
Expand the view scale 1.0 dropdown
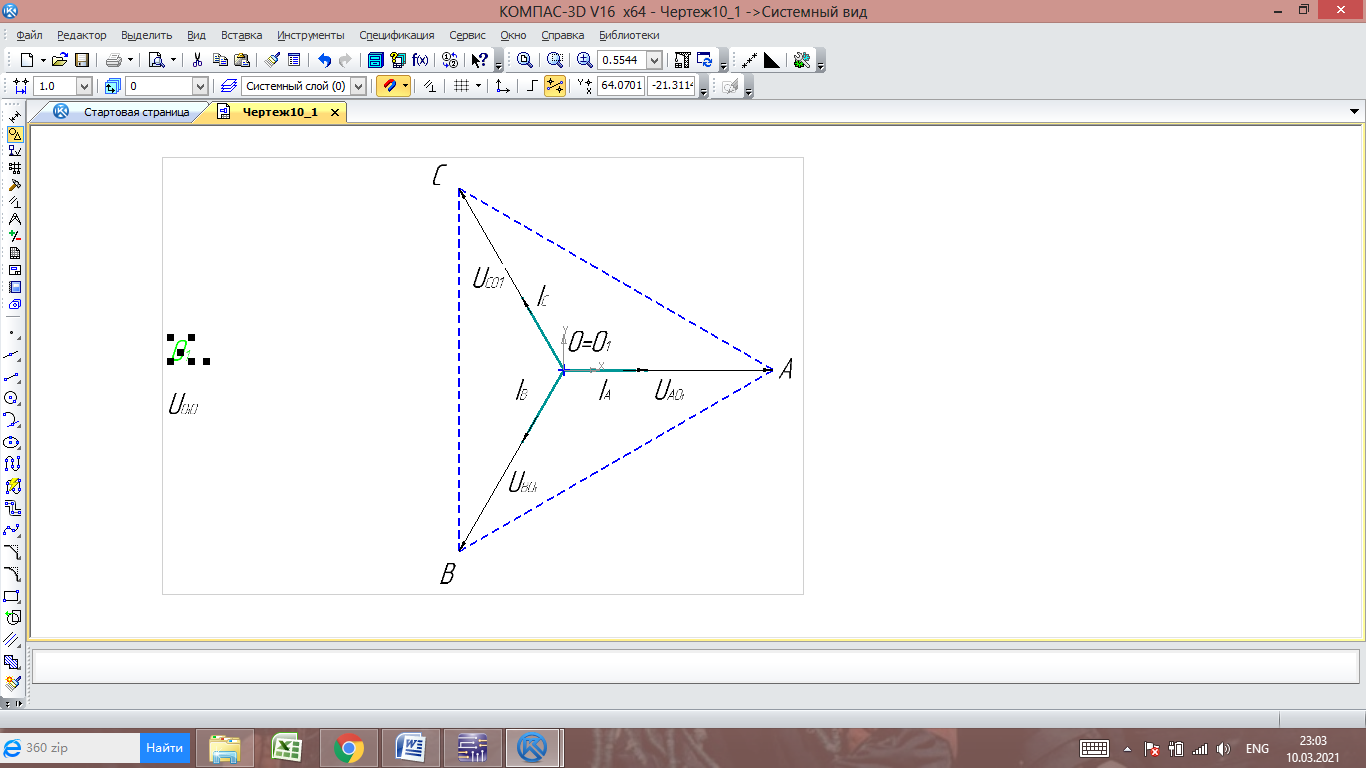pos(83,87)
